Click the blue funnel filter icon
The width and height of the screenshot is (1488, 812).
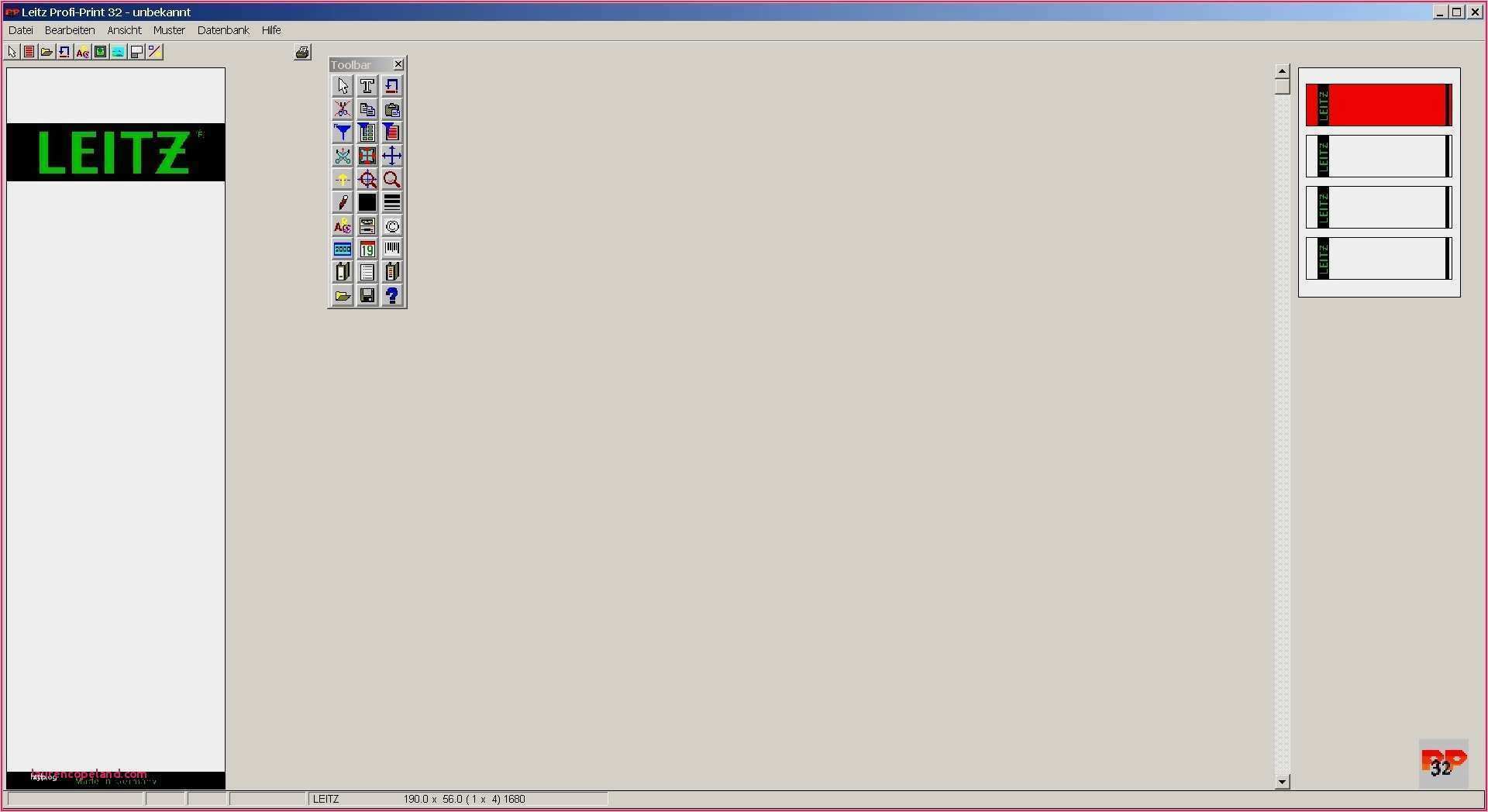coord(343,132)
